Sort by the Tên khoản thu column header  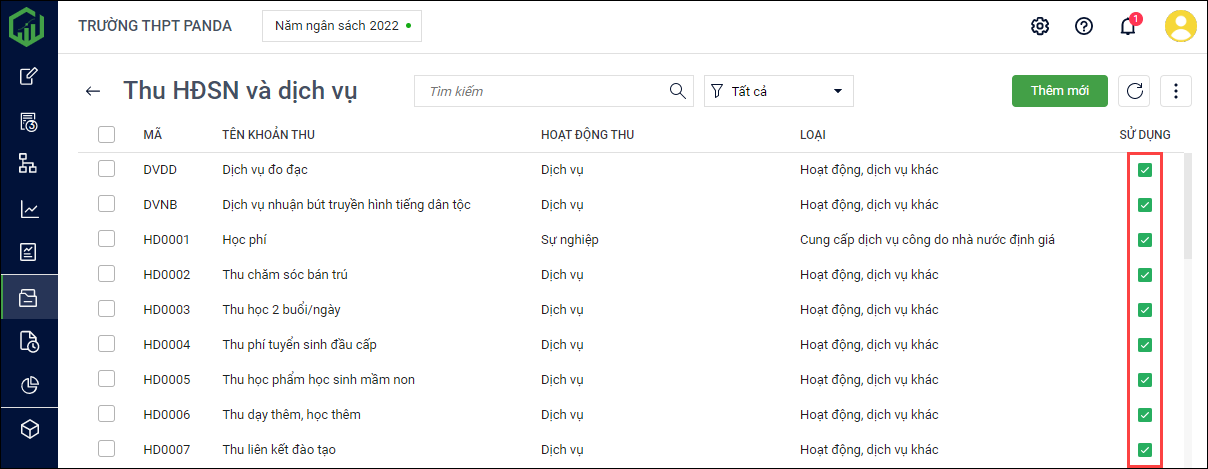point(269,135)
